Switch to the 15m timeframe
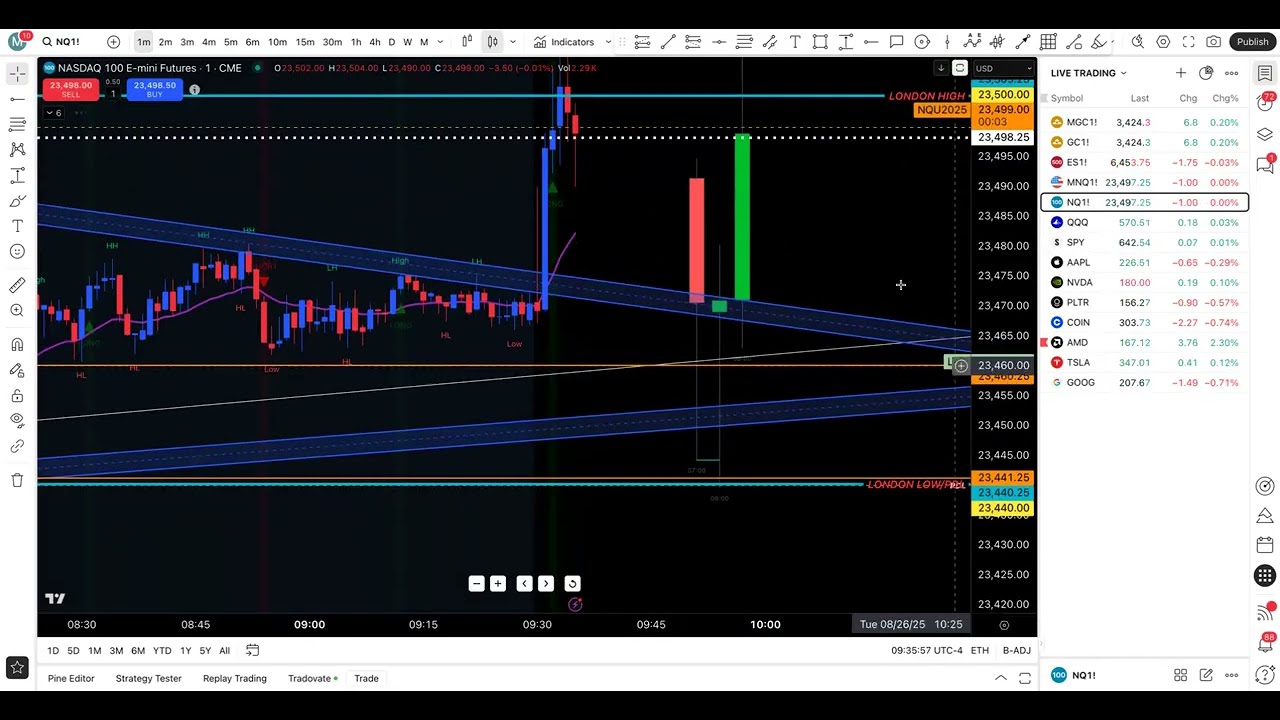This screenshot has height=720, width=1280. point(305,42)
